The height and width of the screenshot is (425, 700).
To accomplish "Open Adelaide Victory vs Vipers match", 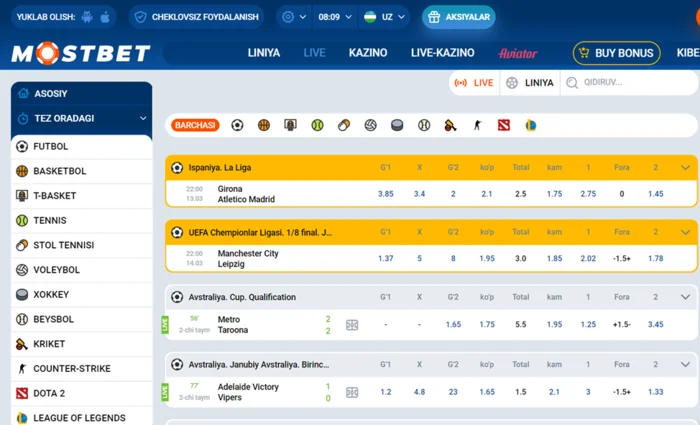I will pyautogui.click(x=248, y=392).
